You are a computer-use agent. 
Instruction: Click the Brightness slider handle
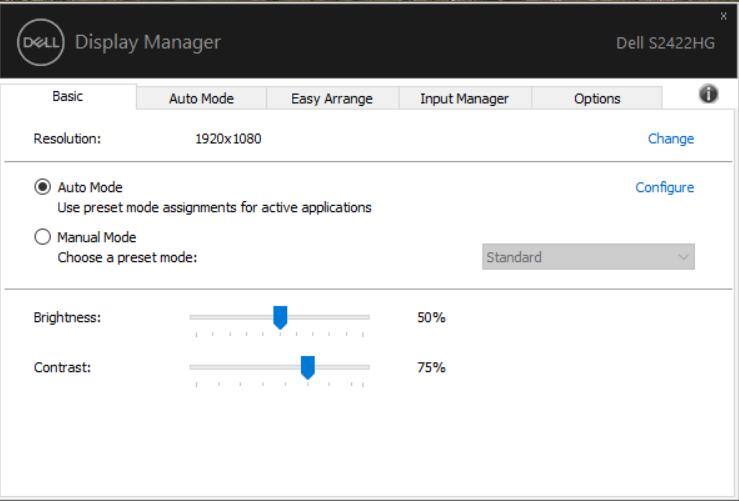coord(280,317)
